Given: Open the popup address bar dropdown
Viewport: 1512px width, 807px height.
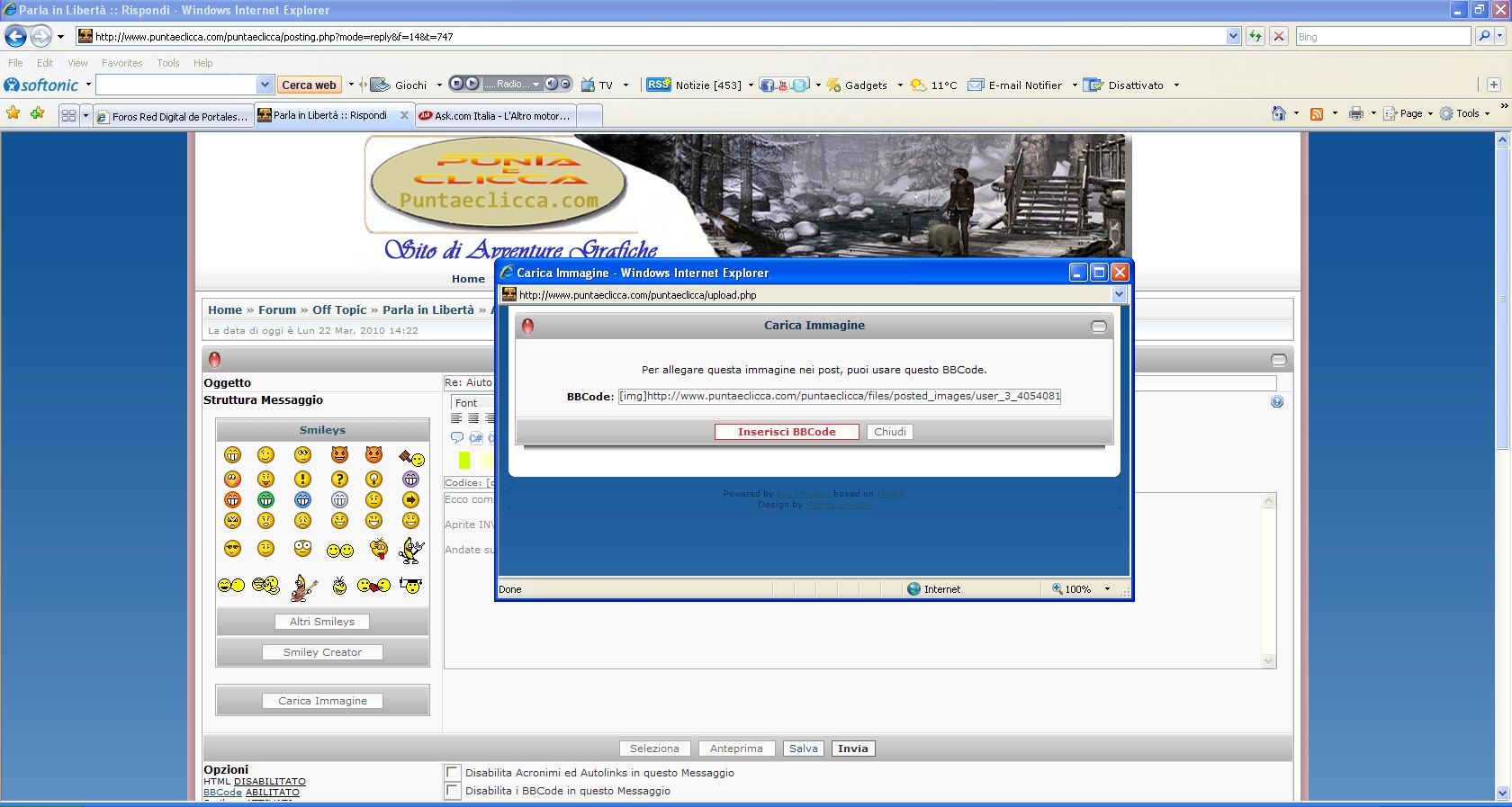Looking at the screenshot, I should (x=1119, y=294).
